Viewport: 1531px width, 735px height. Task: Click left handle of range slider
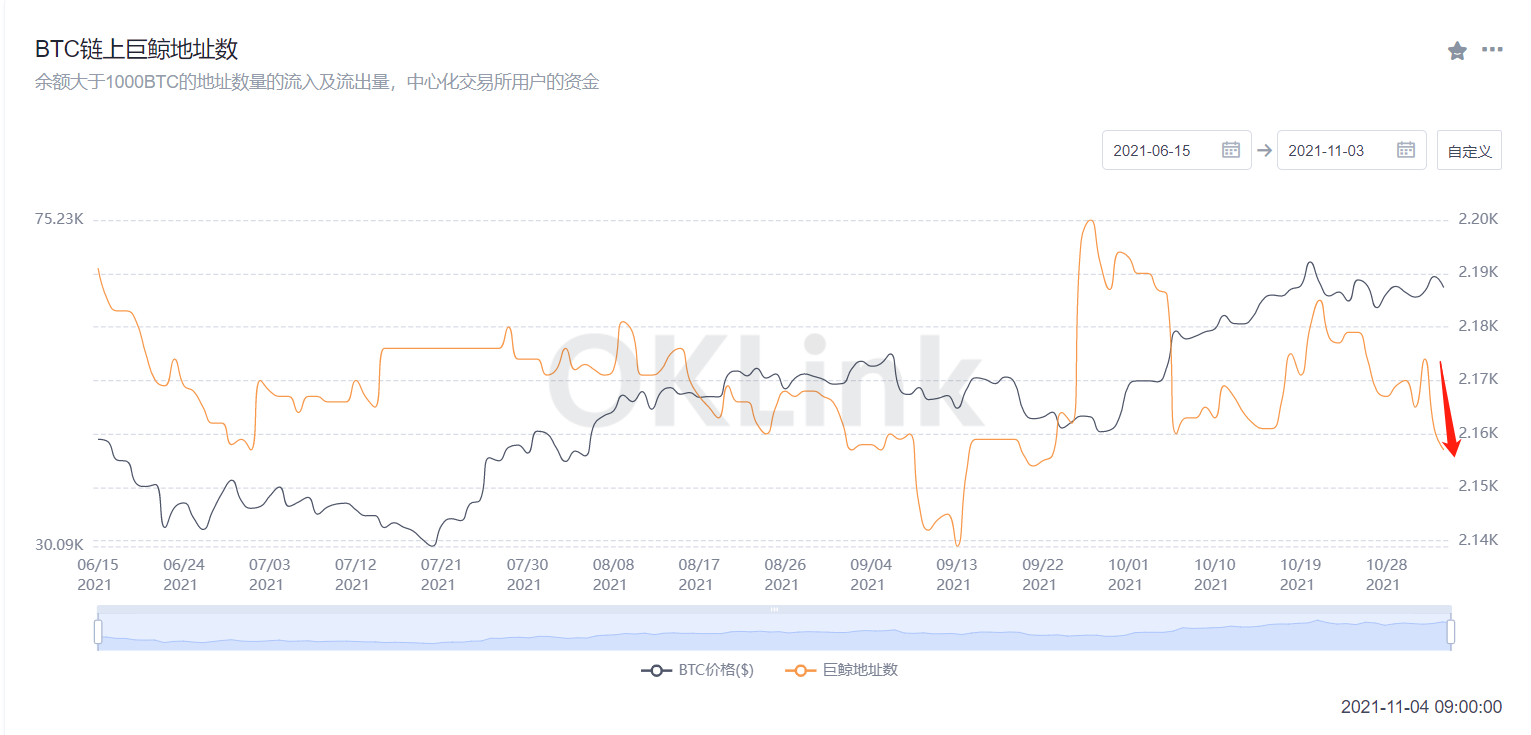coord(98,631)
